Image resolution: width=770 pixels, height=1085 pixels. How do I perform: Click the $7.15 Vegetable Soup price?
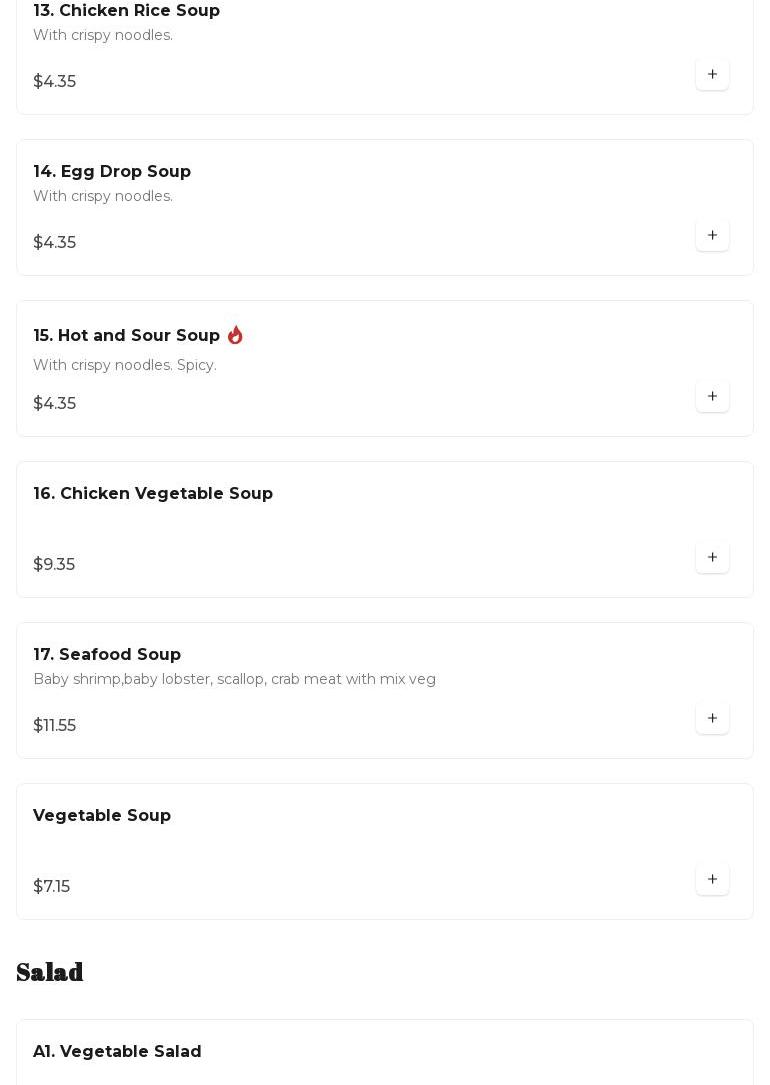point(52,886)
